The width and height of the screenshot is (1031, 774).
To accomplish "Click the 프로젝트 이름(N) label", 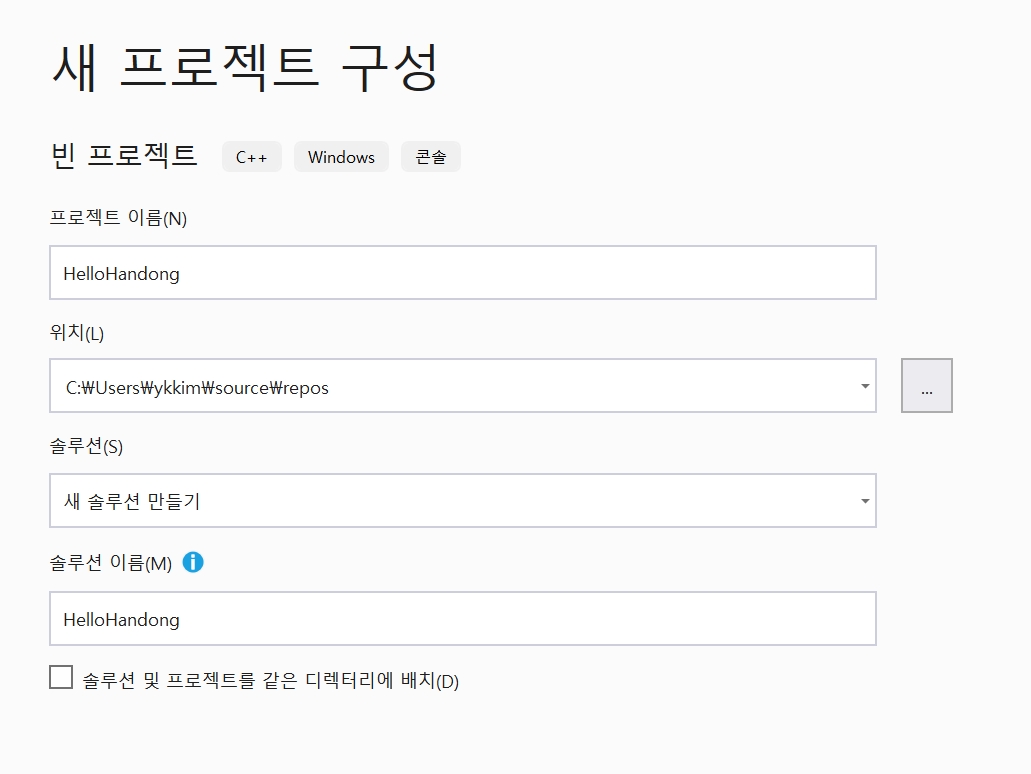I will coord(118,218).
